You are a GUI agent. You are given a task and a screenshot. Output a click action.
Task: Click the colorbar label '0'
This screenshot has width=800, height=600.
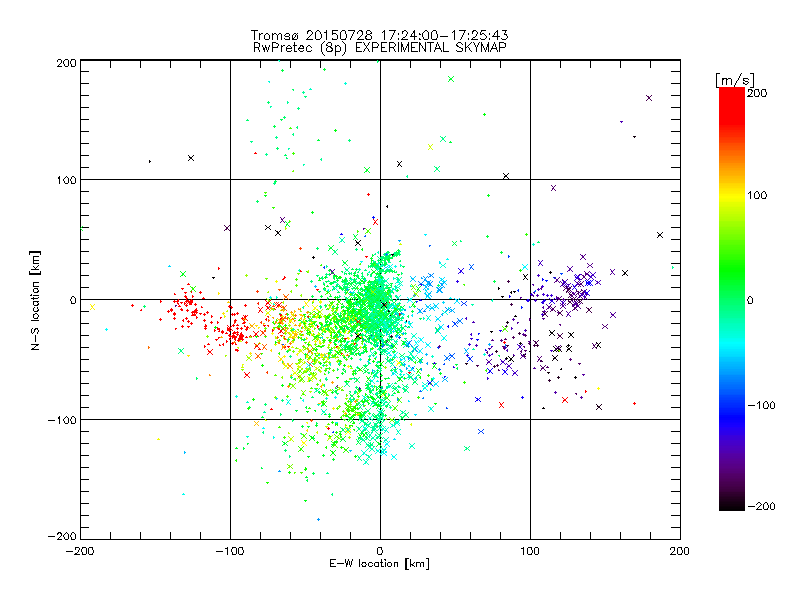pyautogui.click(x=750, y=300)
